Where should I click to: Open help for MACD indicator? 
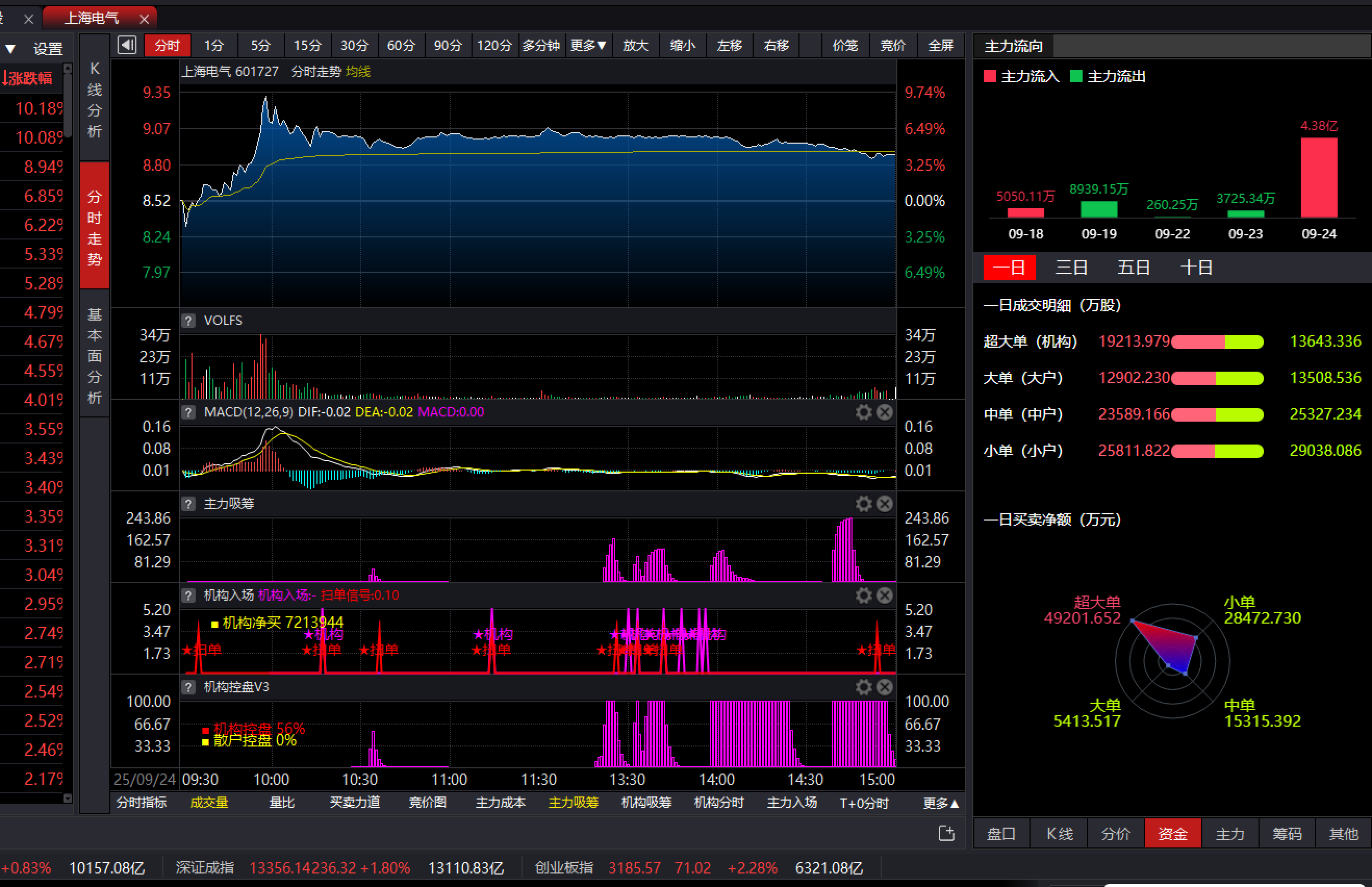[x=188, y=412]
